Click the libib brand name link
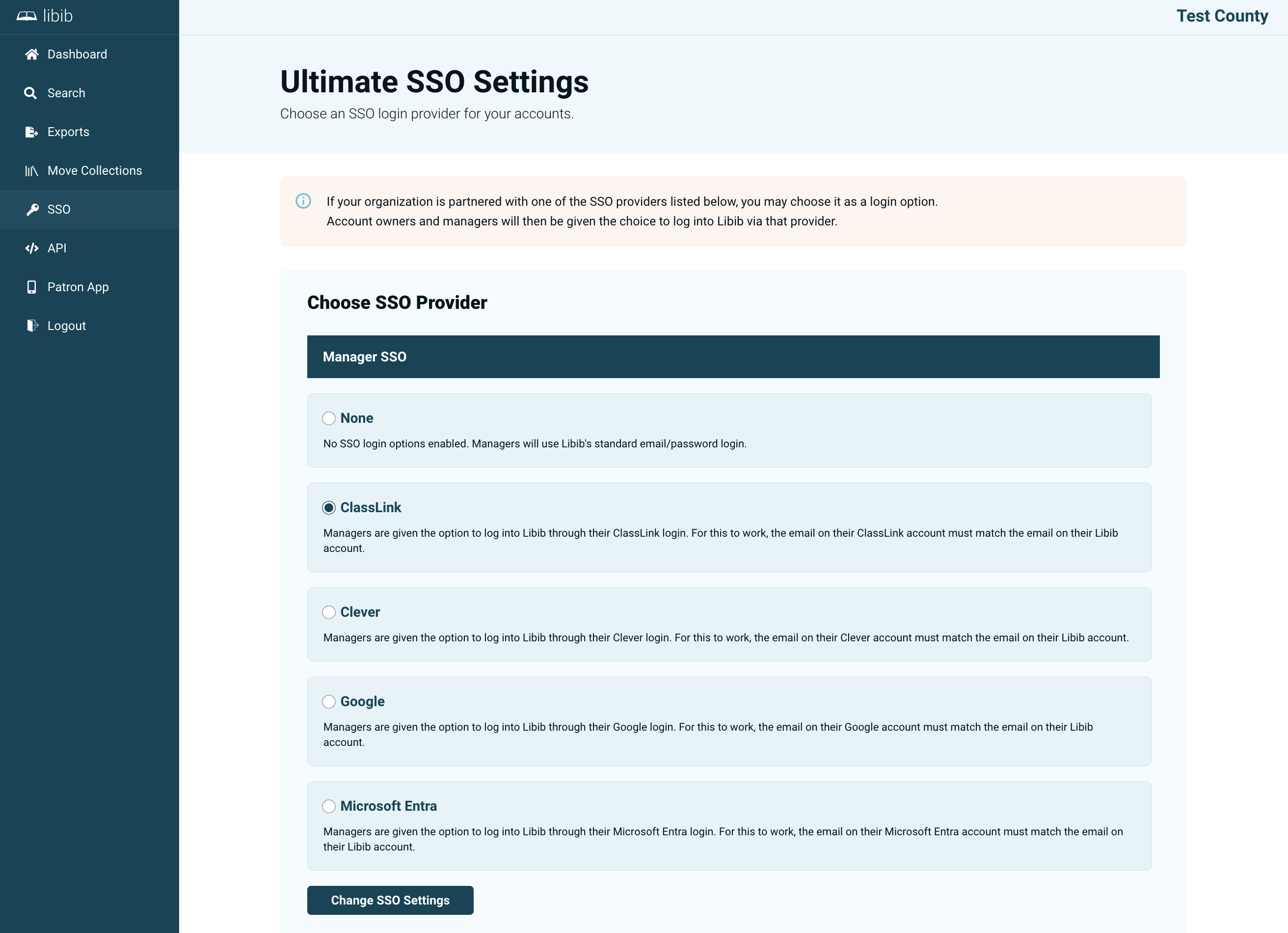This screenshot has width=1288, height=933. 58,16
